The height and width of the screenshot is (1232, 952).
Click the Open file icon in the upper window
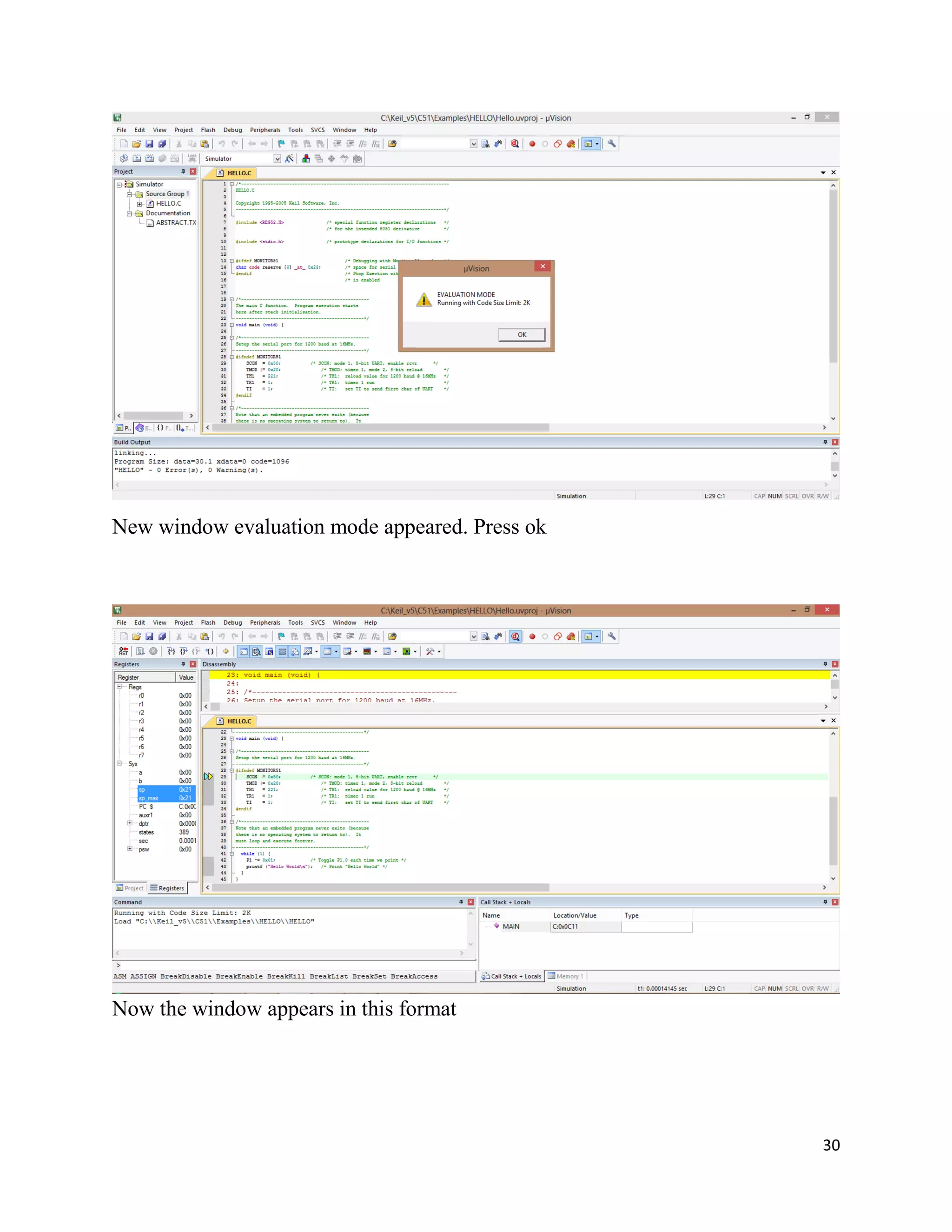tap(137, 144)
